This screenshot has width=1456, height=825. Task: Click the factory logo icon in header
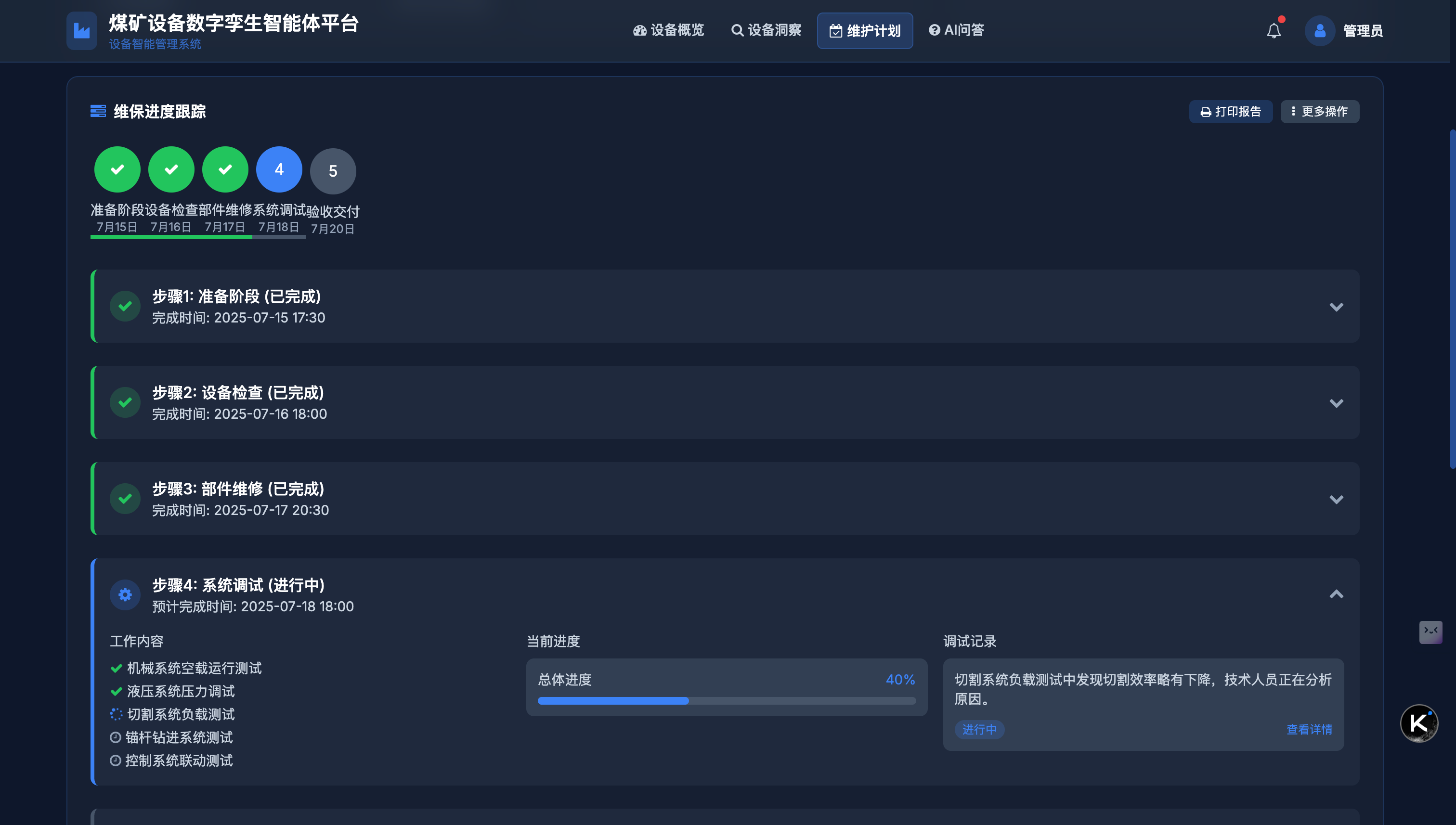[82, 31]
